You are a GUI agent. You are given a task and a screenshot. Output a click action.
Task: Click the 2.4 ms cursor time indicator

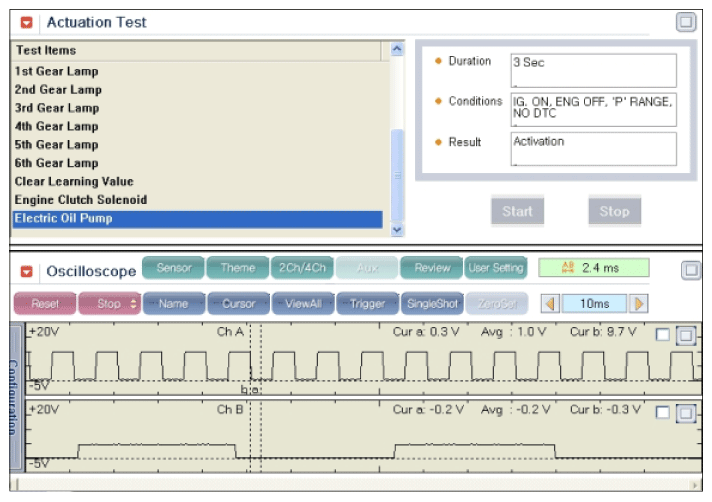[x=593, y=268]
